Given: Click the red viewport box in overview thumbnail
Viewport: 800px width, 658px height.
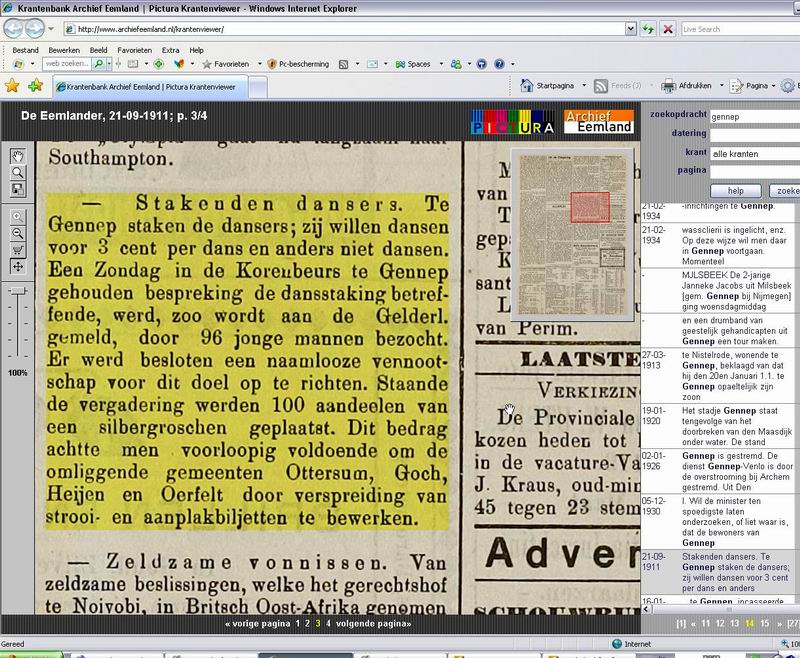Looking at the screenshot, I should pyautogui.click(x=590, y=207).
